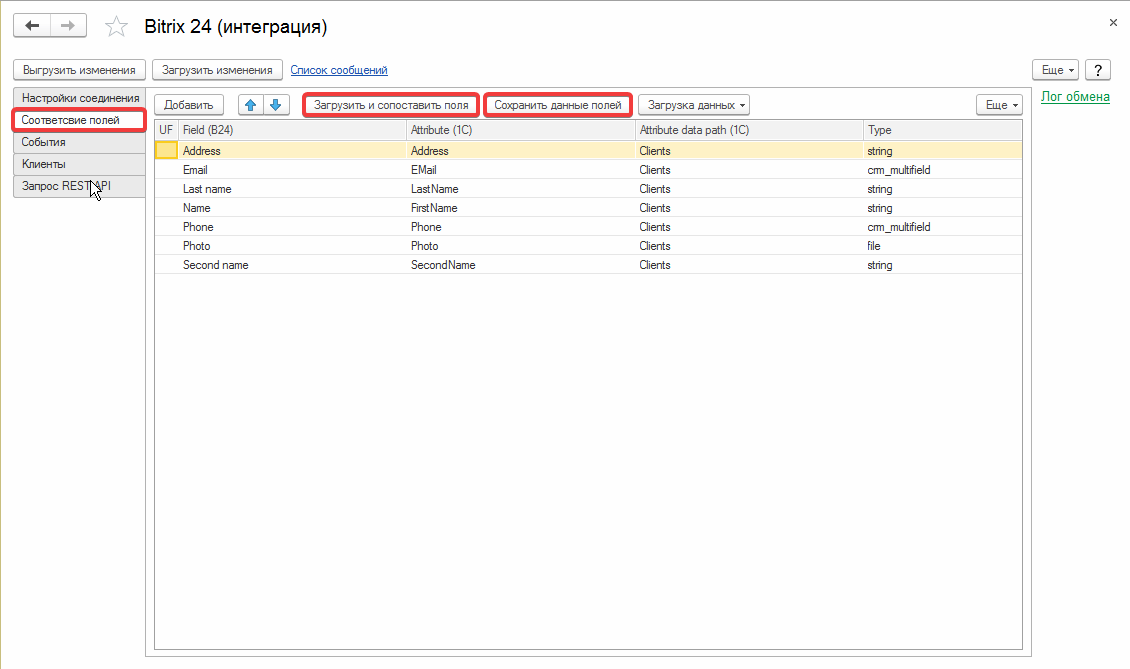Sort by Field (B24) column header

click(x=292, y=130)
